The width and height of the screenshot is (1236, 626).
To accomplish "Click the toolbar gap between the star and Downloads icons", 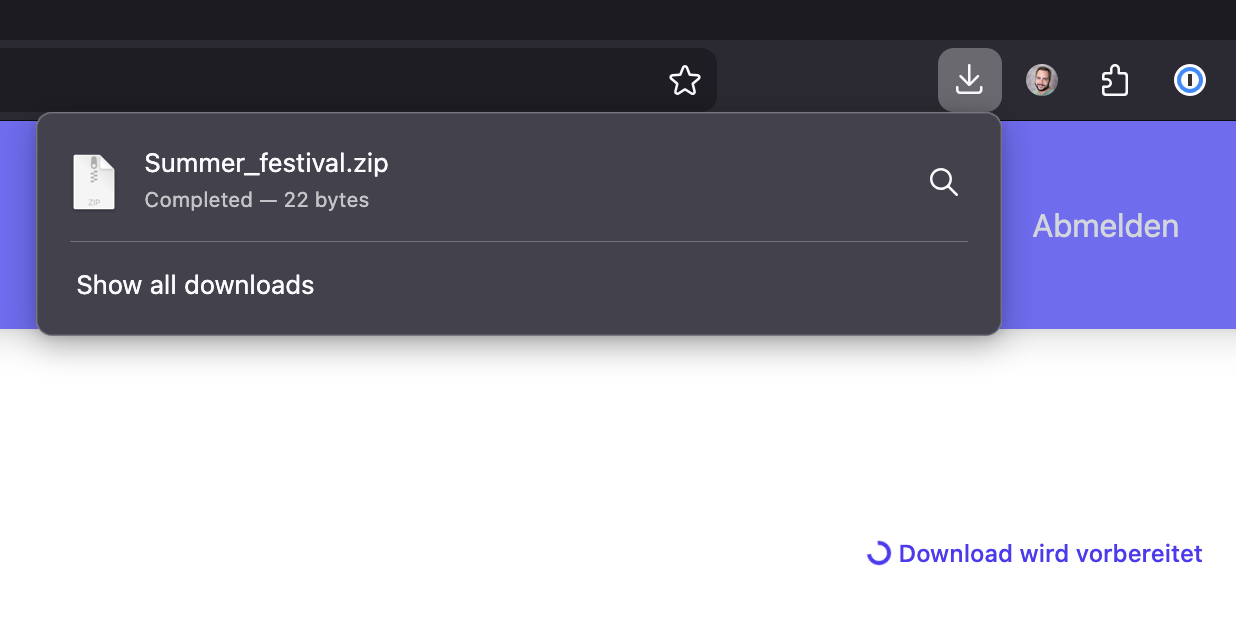I will (827, 80).
